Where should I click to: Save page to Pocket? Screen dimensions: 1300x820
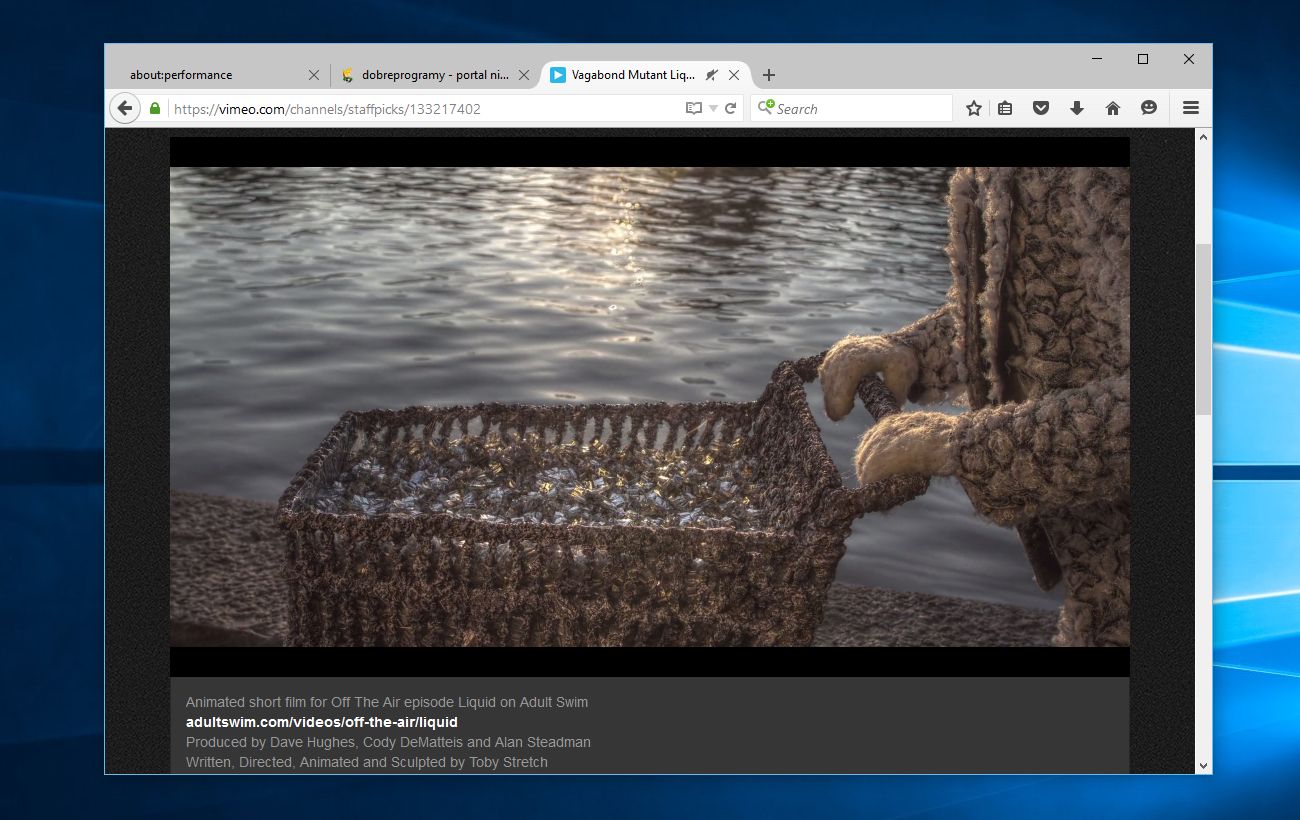click(1041, 108)
